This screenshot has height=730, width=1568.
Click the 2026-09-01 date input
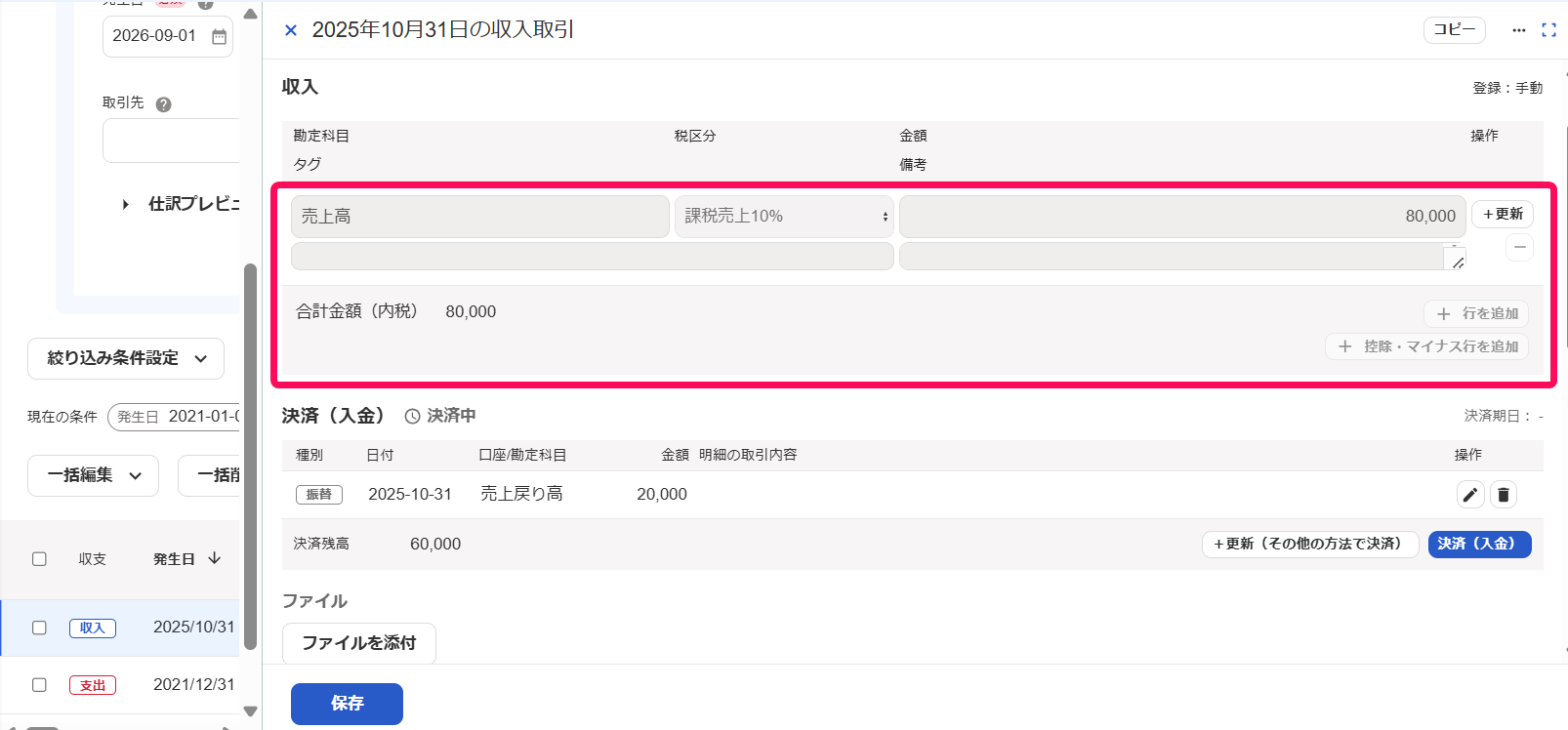[x=167, y=36]
